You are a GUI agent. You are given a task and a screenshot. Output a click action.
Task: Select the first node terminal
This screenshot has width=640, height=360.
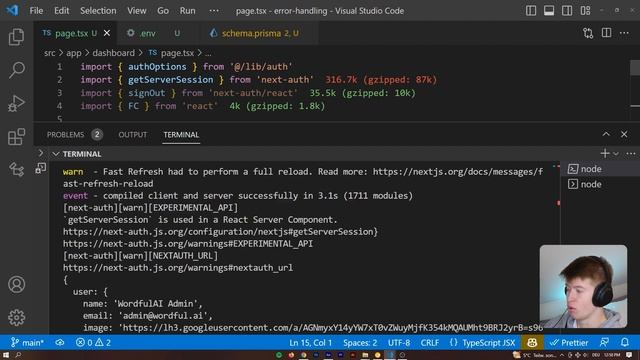[x=600, y=169]
